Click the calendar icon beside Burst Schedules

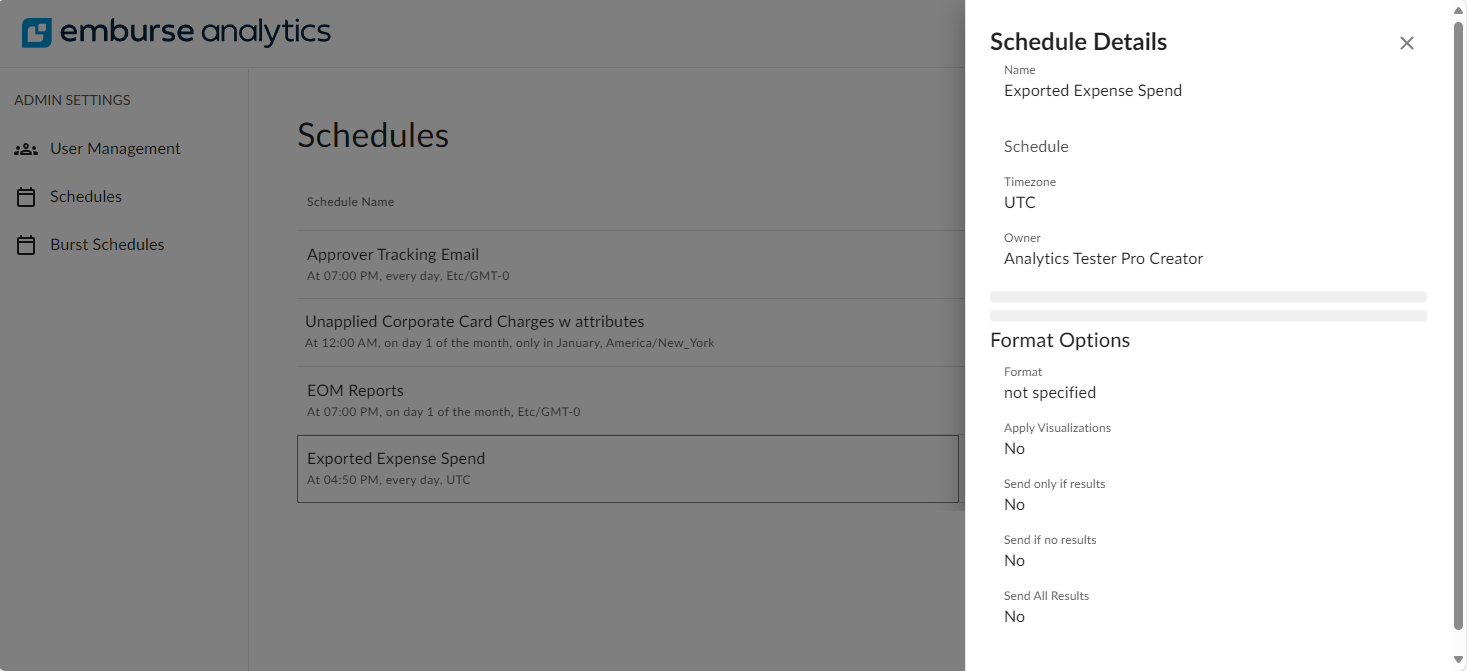coord(25,244)
